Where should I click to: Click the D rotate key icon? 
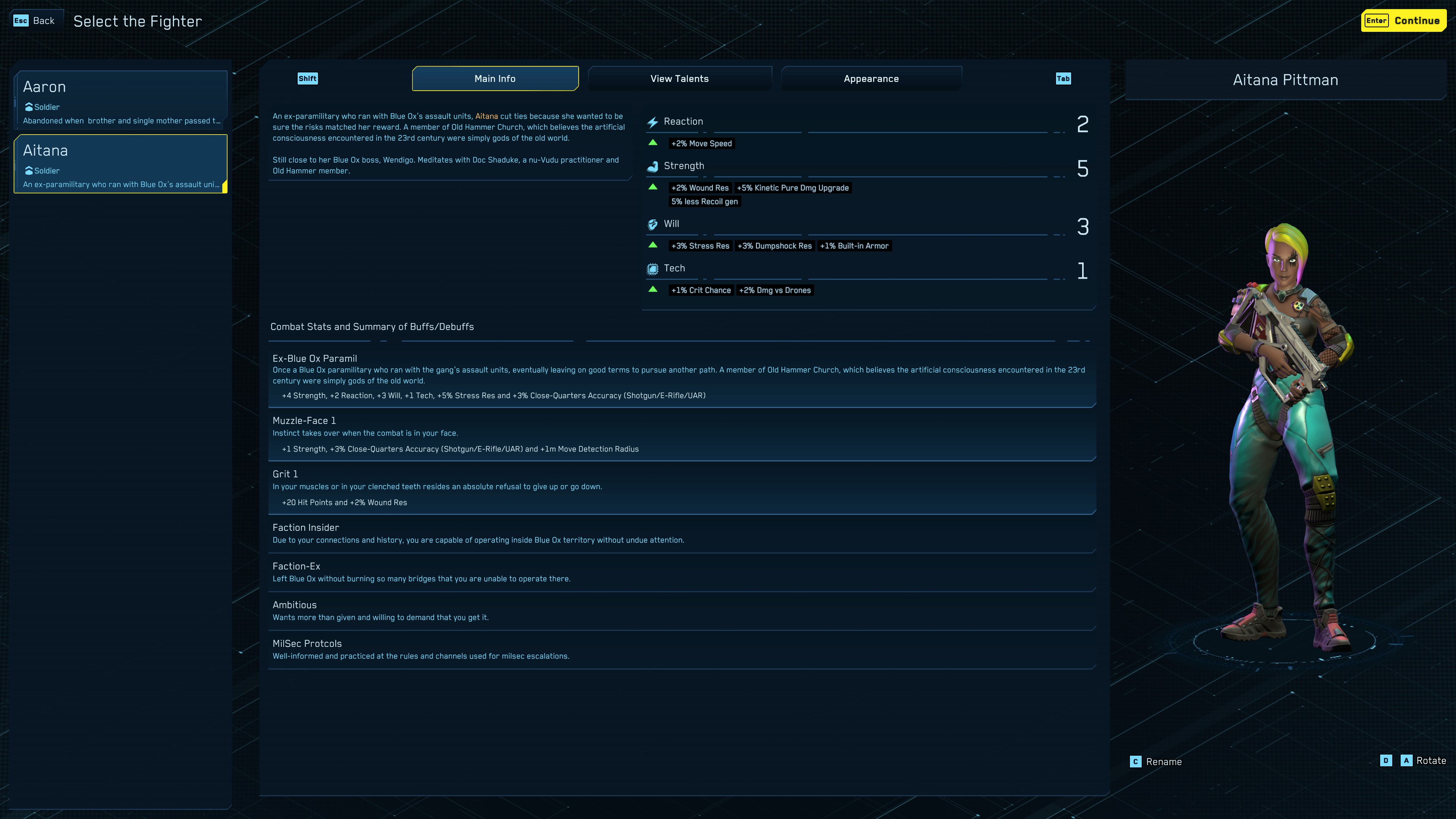click(1385, 761)
